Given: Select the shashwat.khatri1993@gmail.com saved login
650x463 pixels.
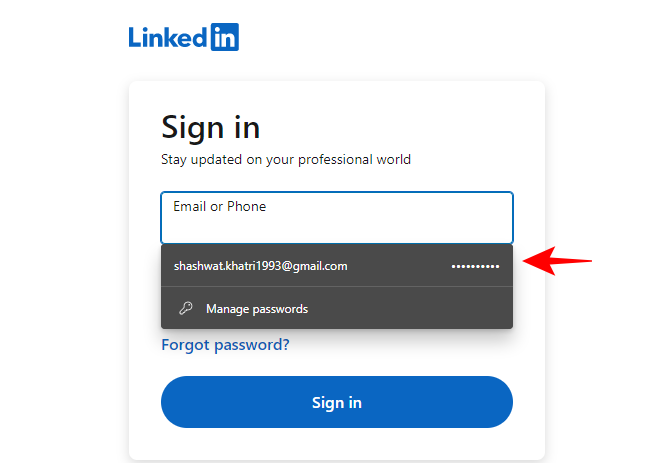Looking at the screenshot, I should 260,266.
